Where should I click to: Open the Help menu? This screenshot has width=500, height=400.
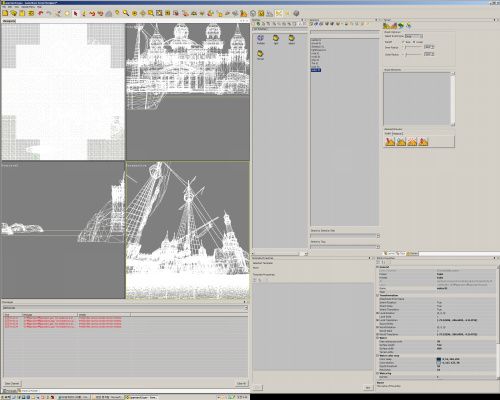coord(39,7)
